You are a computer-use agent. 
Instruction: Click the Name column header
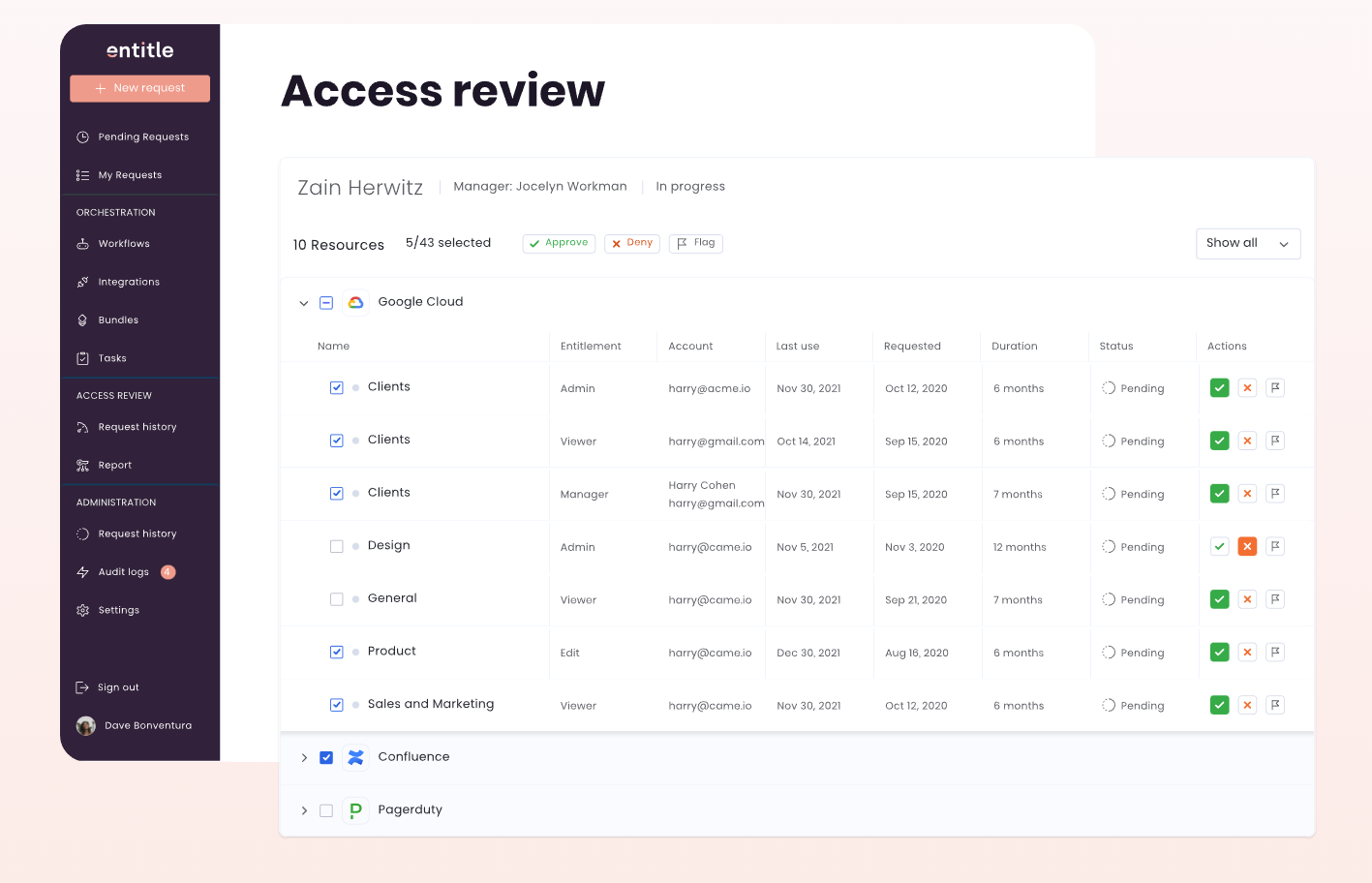[x=334, y=347]
